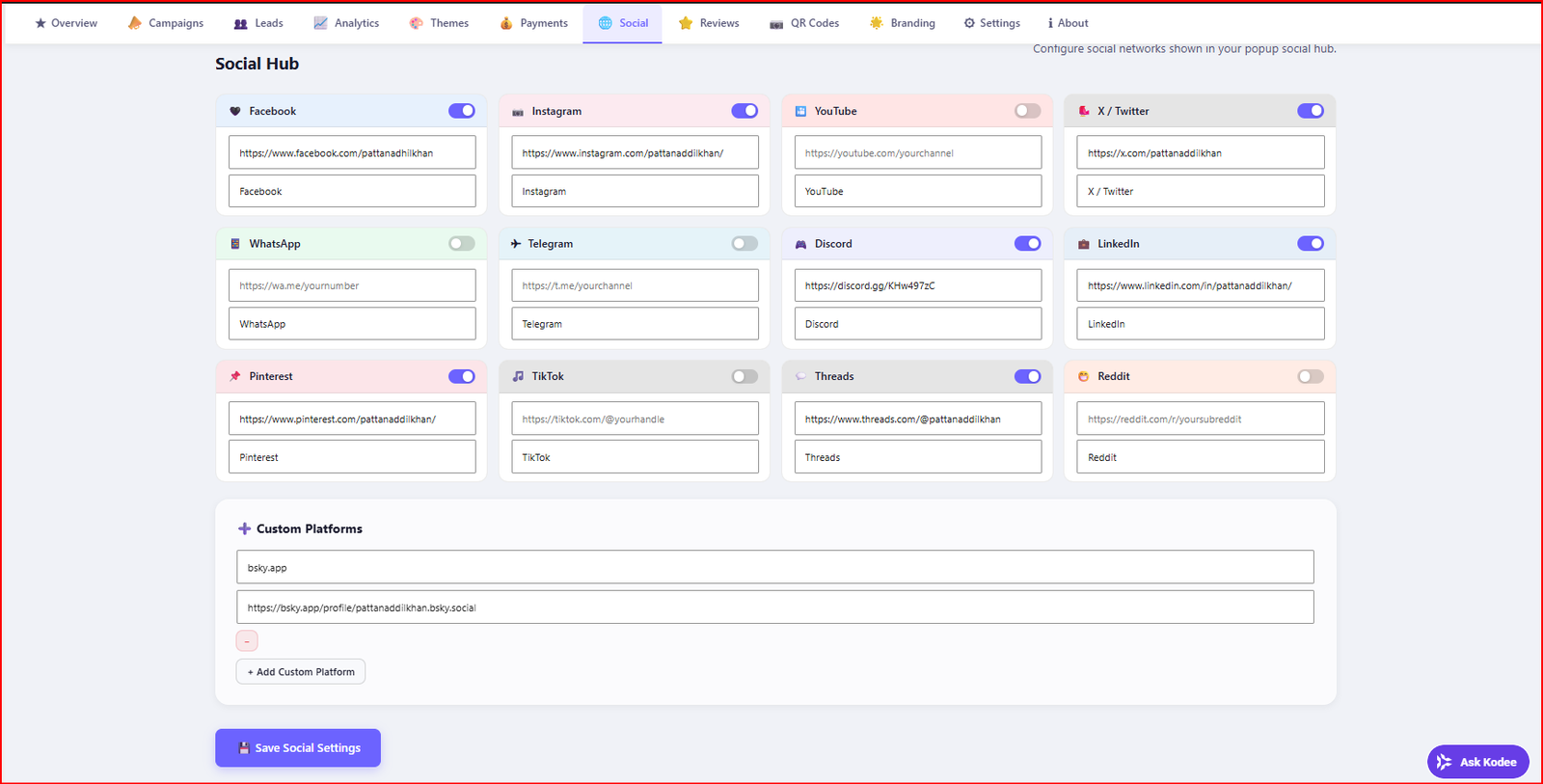
Task: Open the Ask Kodee assistant
Action: point(1477,762)
